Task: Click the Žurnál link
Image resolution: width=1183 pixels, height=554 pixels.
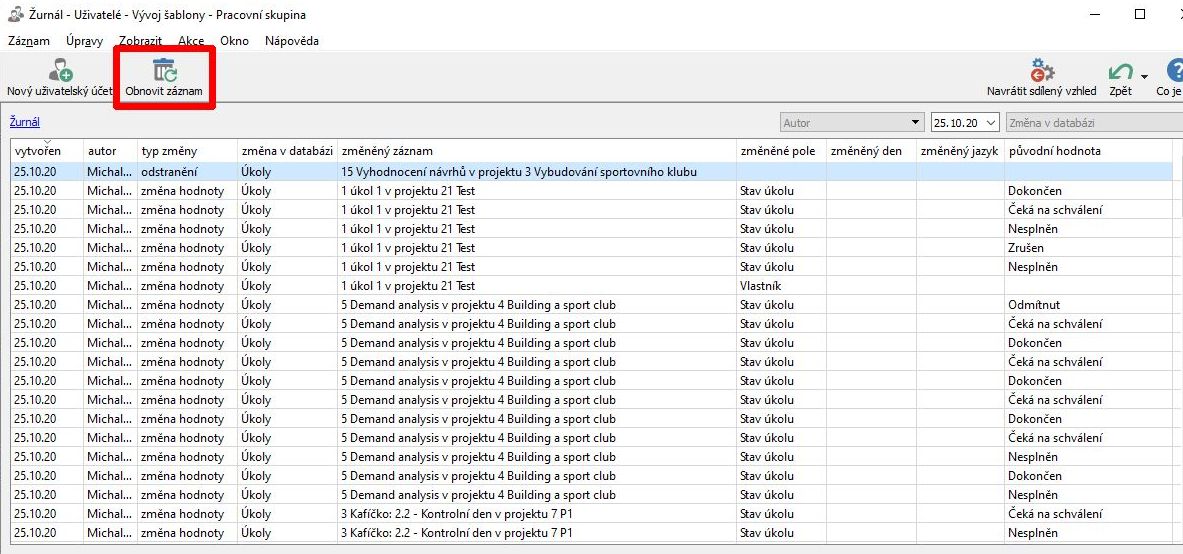Action: (x=25, y=122)
